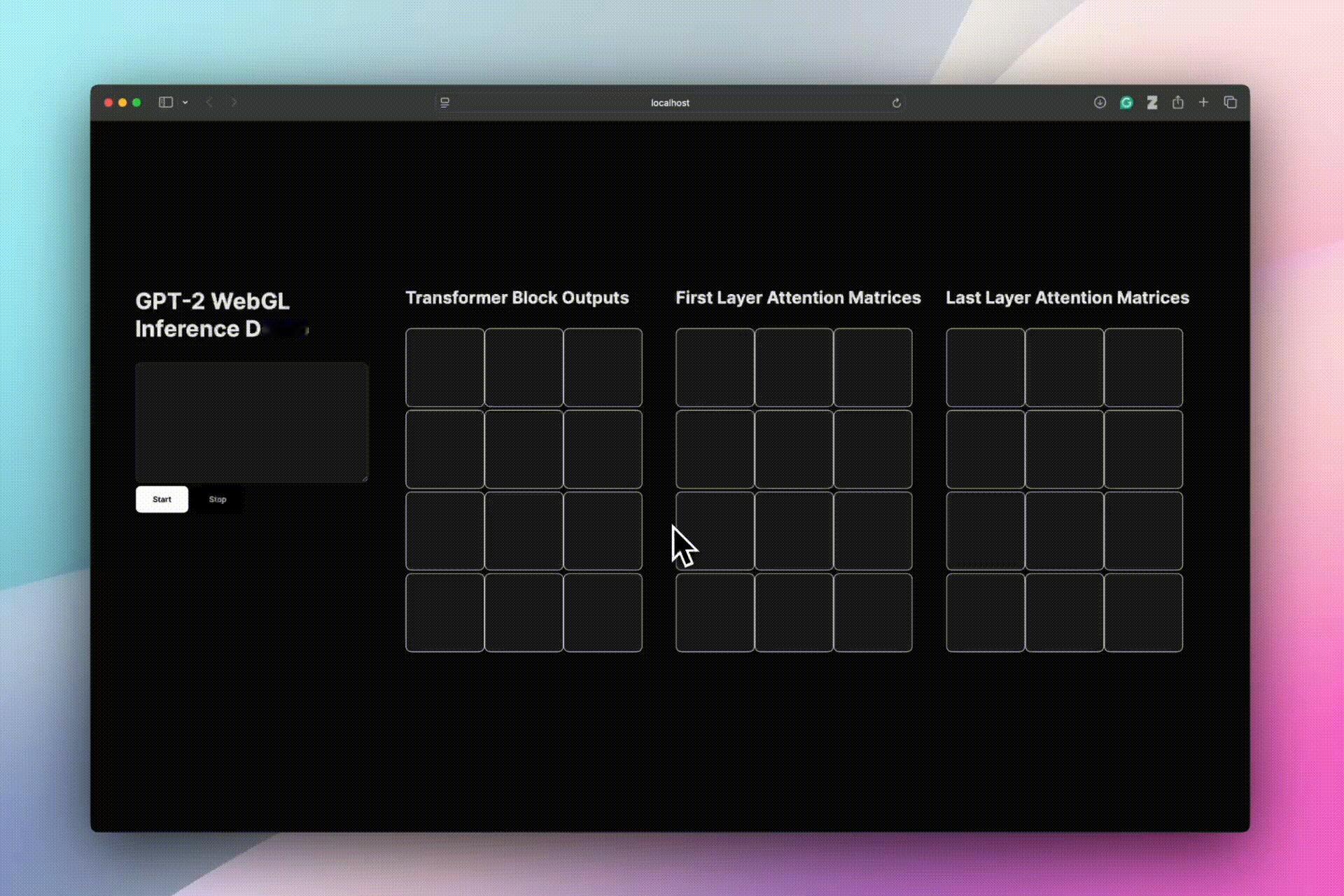Reload the page

pos(896,103)
